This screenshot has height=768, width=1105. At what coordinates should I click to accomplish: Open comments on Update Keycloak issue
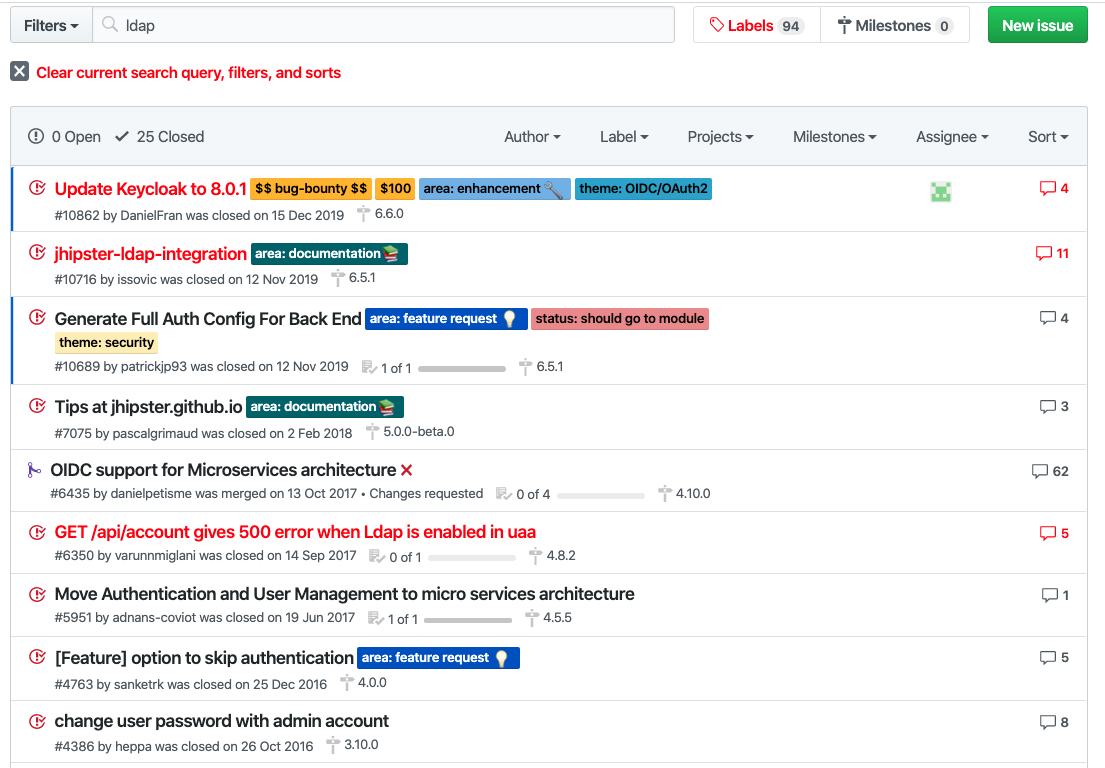[x=1054, y=188]
